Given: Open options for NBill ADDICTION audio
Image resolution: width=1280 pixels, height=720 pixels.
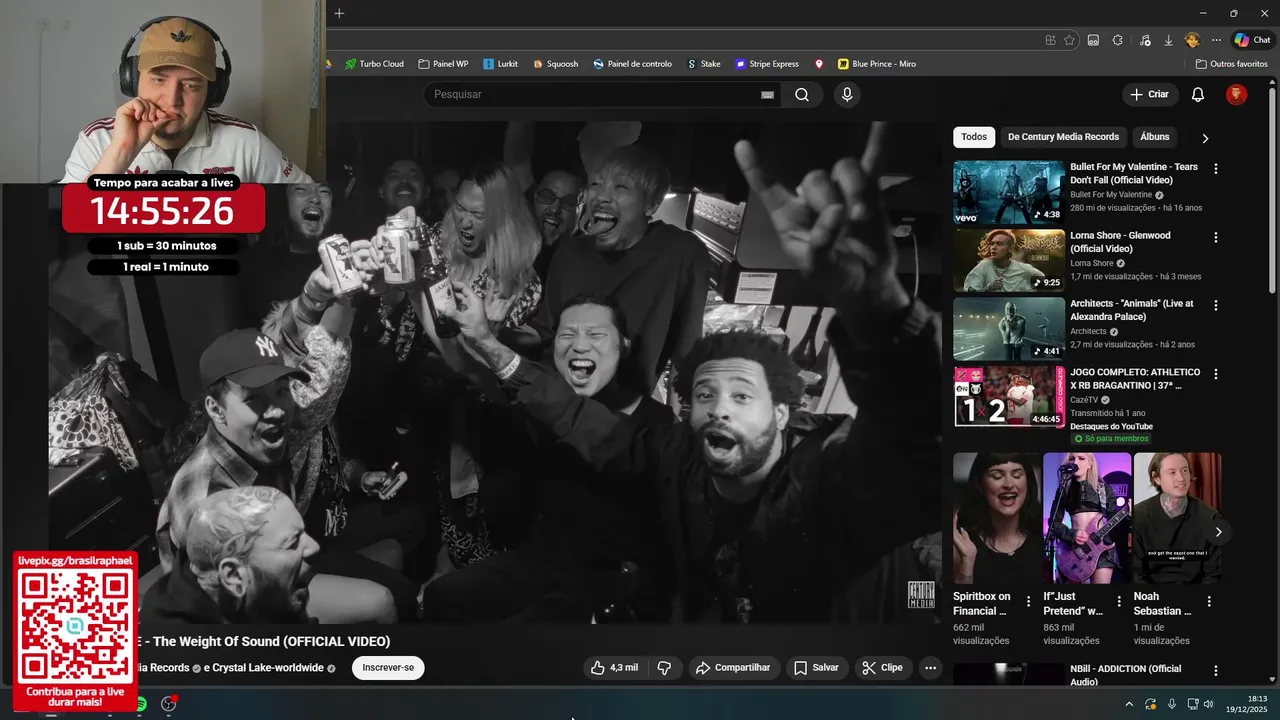Looking at the screenshot, I should [x=1216, y=671].
